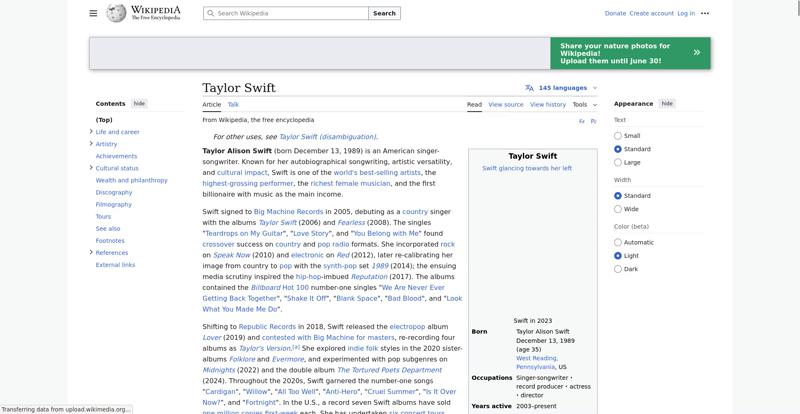
Task: Open the Republic Records link
Action: pyautogui.click(x=267, y=327)
